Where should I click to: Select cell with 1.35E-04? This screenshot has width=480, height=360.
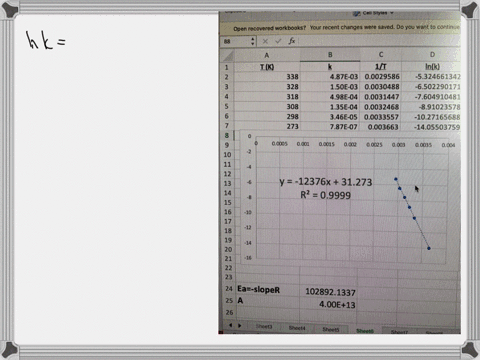(x=330, y=107)
